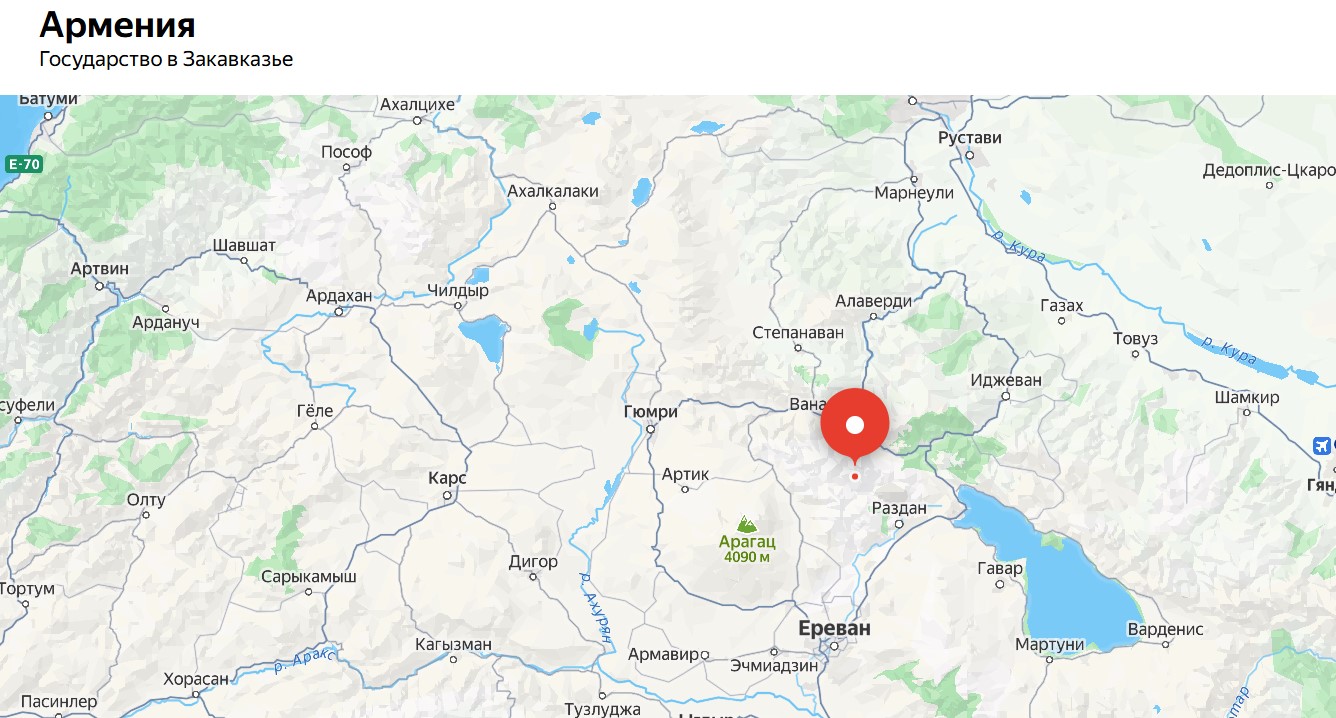Click the E-70 highway shield badge
Viewport: 1336px width, 718px height.
point(24,164)
